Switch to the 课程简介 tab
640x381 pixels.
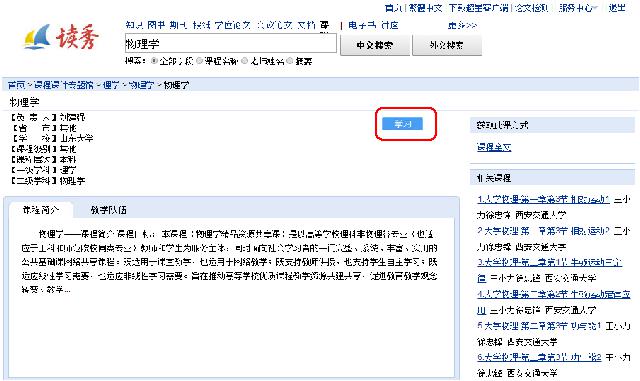[x=41, y=210]
